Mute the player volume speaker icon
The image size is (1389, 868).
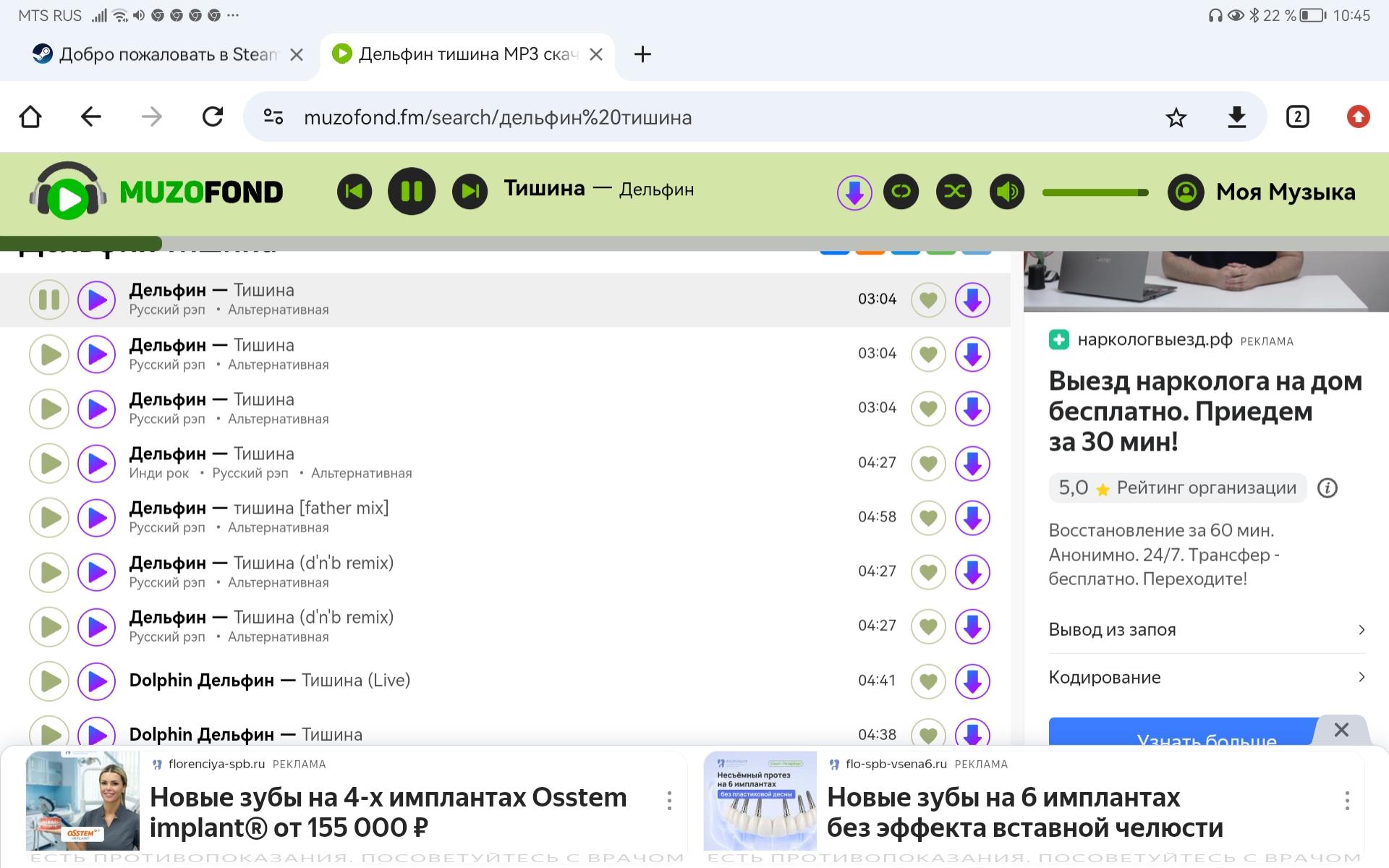click(1007, 192)
